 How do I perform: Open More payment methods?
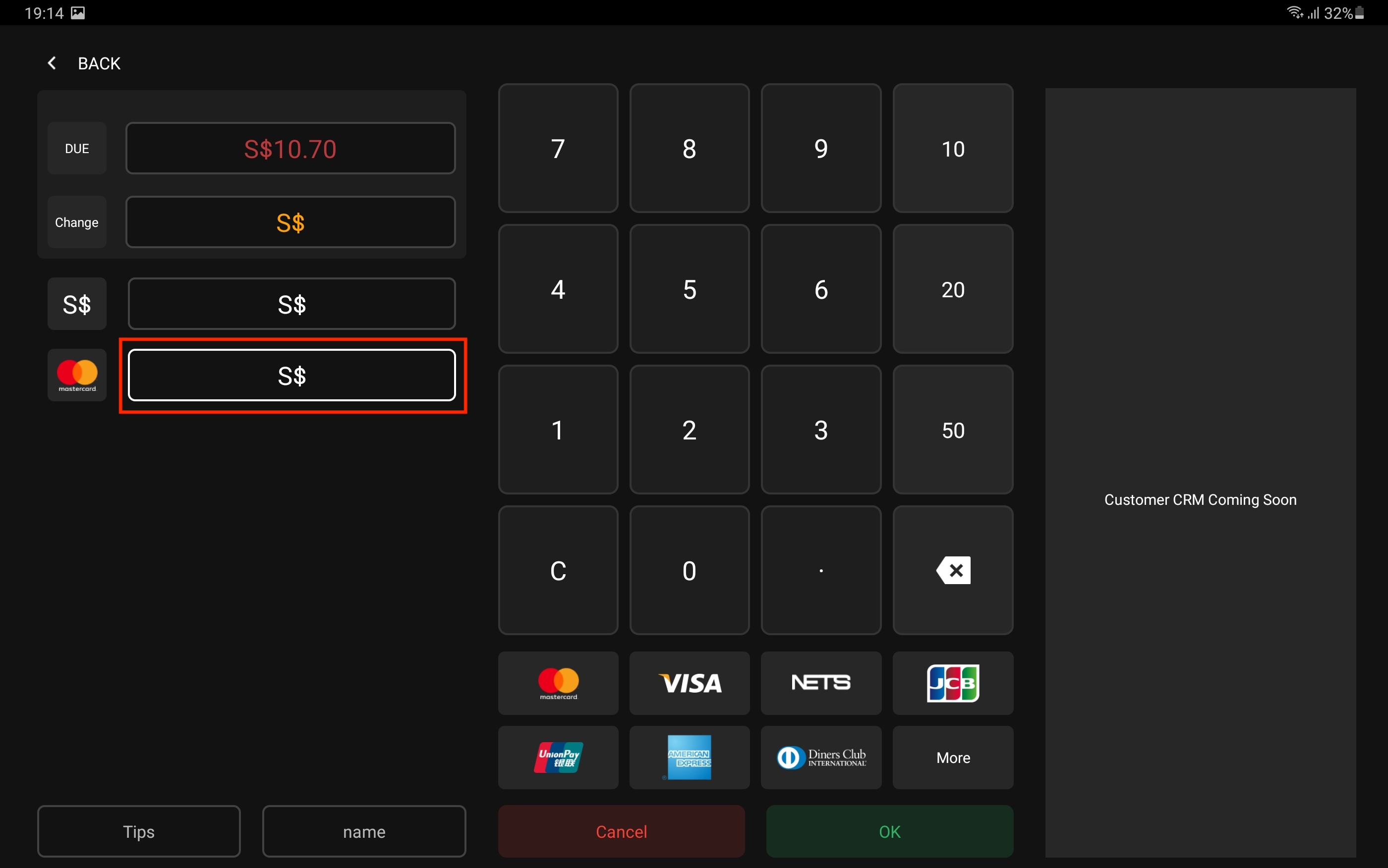(x=953, y=757)
